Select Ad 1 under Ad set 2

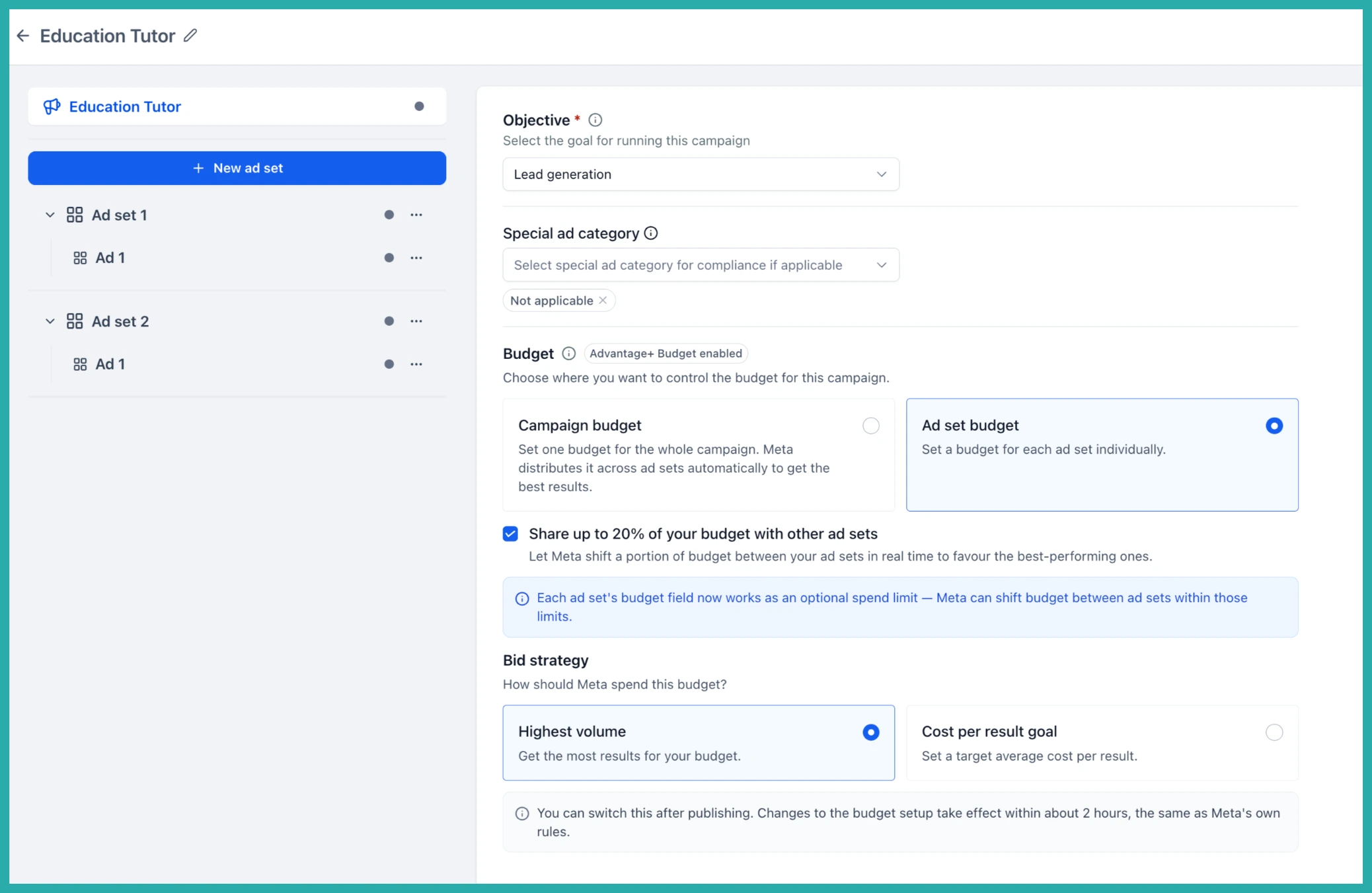coord(110,364)
